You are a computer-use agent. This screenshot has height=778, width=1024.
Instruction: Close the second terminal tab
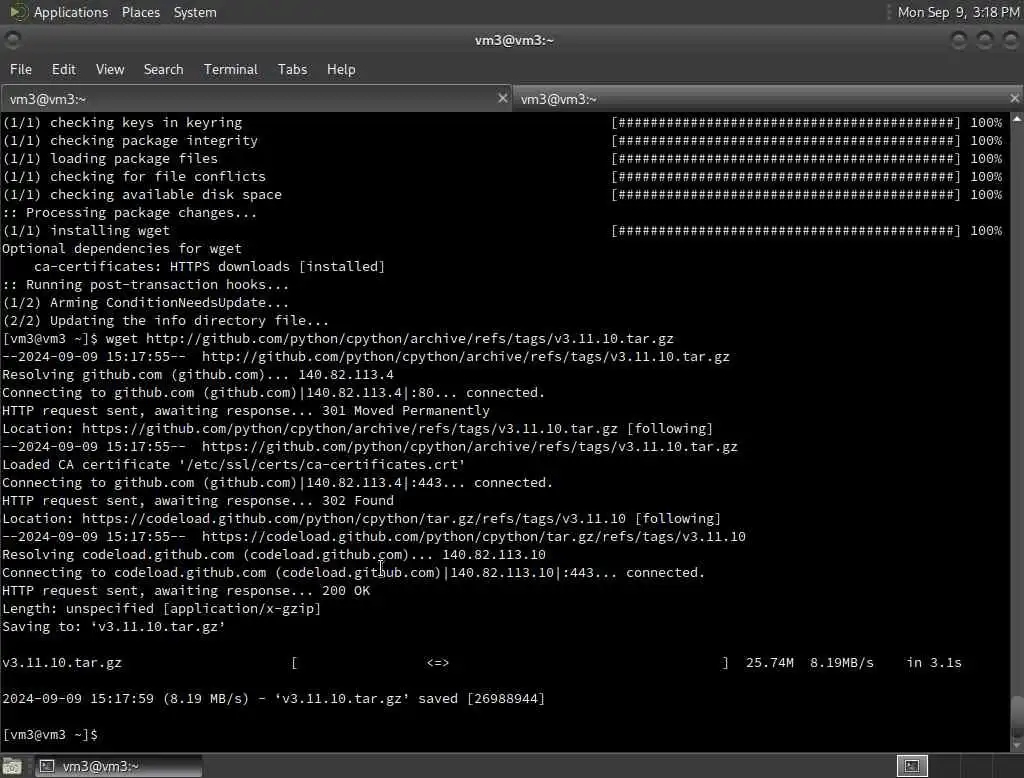(1014, 98)
